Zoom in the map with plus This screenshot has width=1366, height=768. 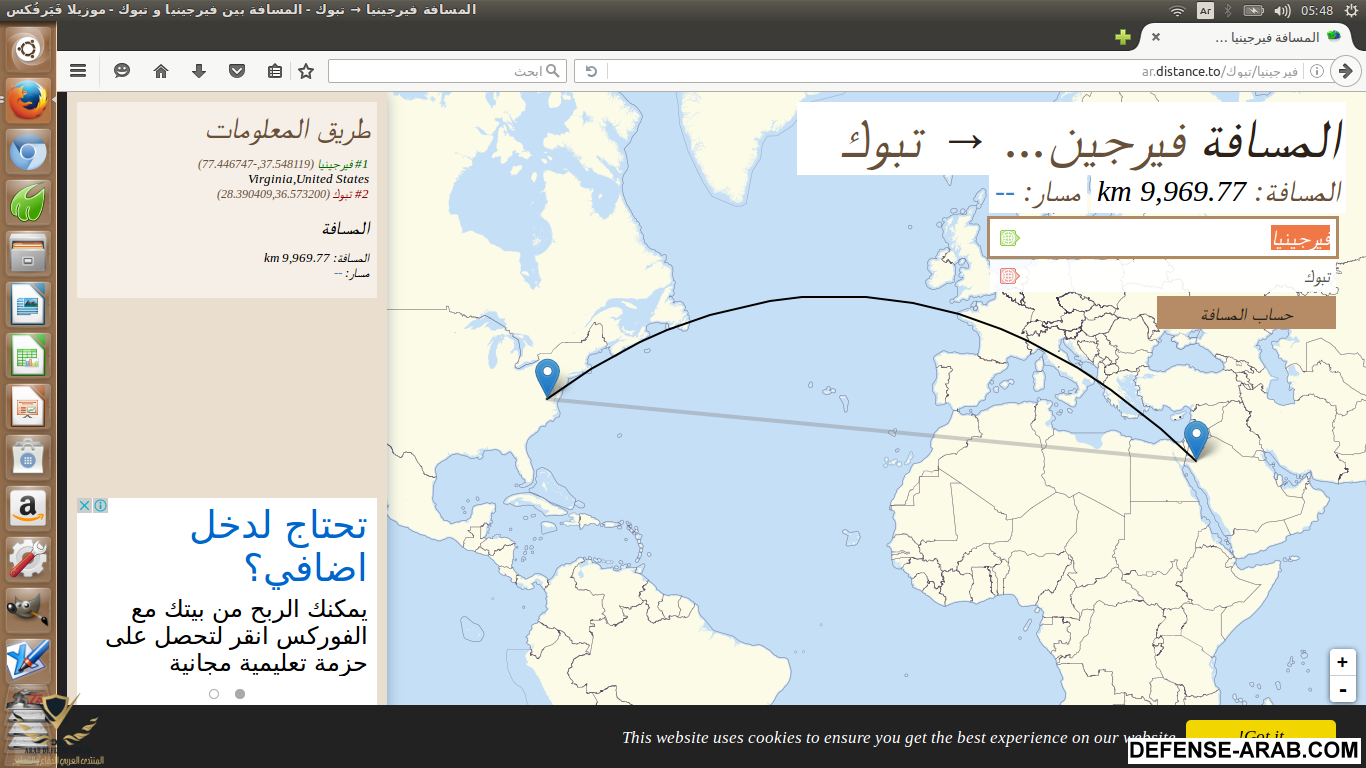[1342, 662]
